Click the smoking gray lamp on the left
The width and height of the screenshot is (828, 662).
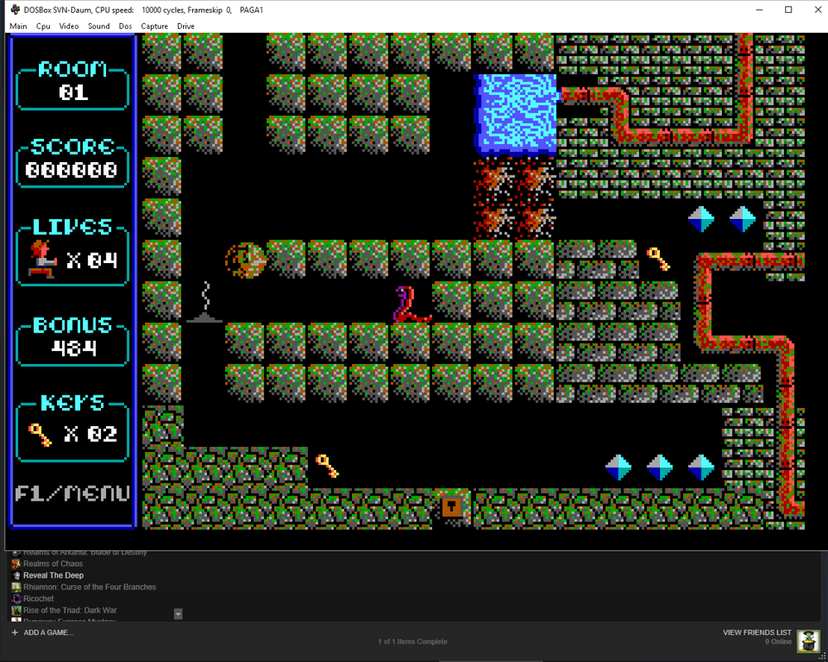tap(204, 302)
